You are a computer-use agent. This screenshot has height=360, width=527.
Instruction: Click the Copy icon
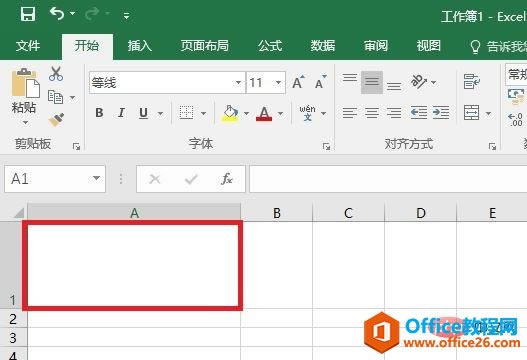[55, 97]
